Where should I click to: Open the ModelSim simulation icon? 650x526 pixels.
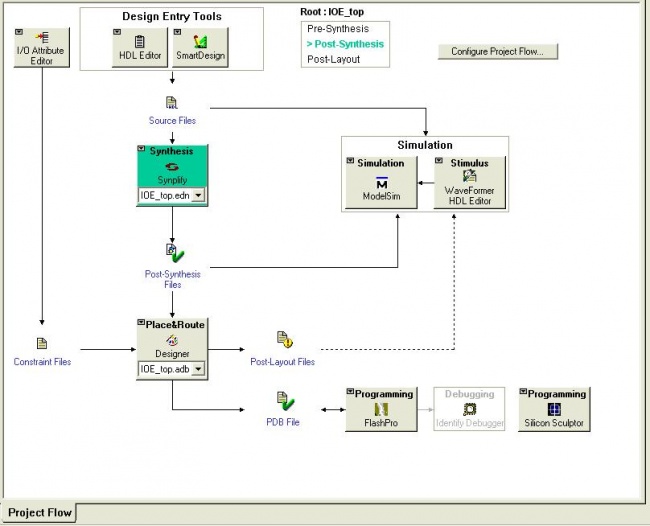[381, 182]
